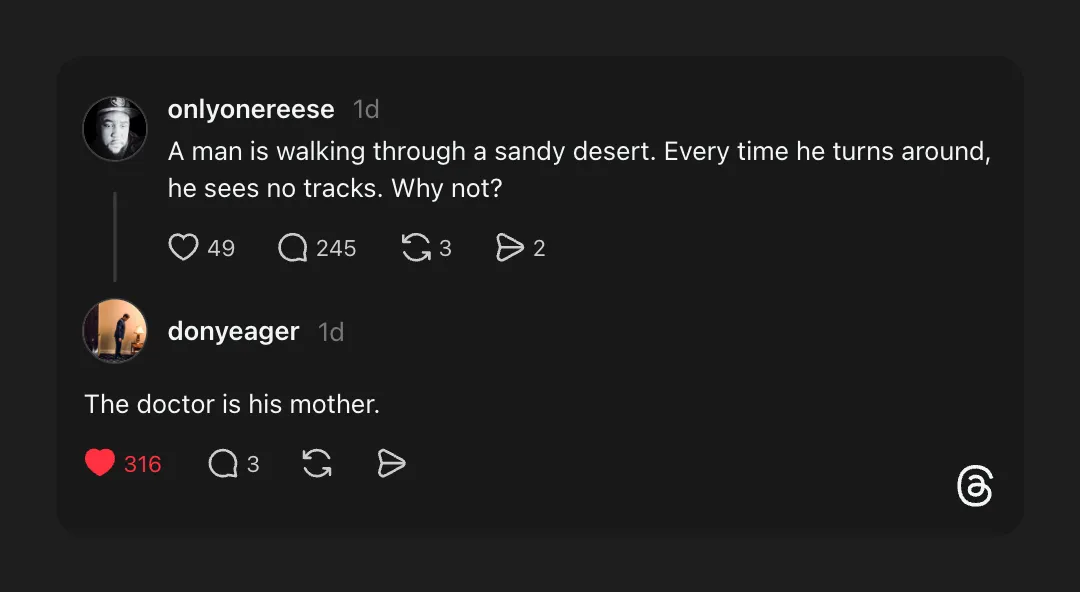The image size is (1080, 592).
Task: Click donyeager's avatar photo
Action: 115,331
